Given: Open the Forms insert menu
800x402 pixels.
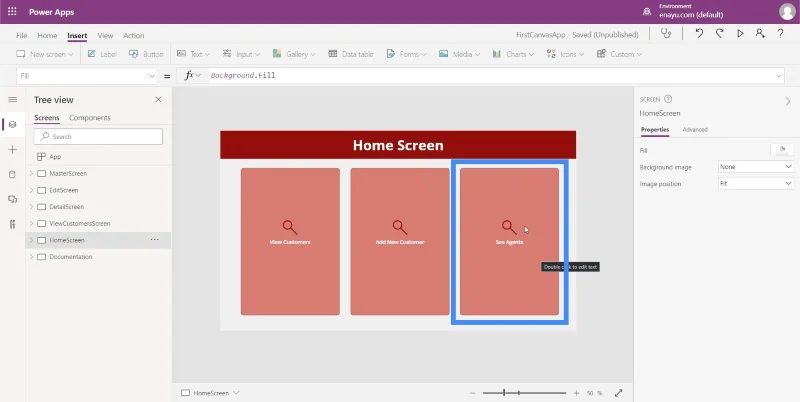Looking at the screenshot, I should pos(406,54).
